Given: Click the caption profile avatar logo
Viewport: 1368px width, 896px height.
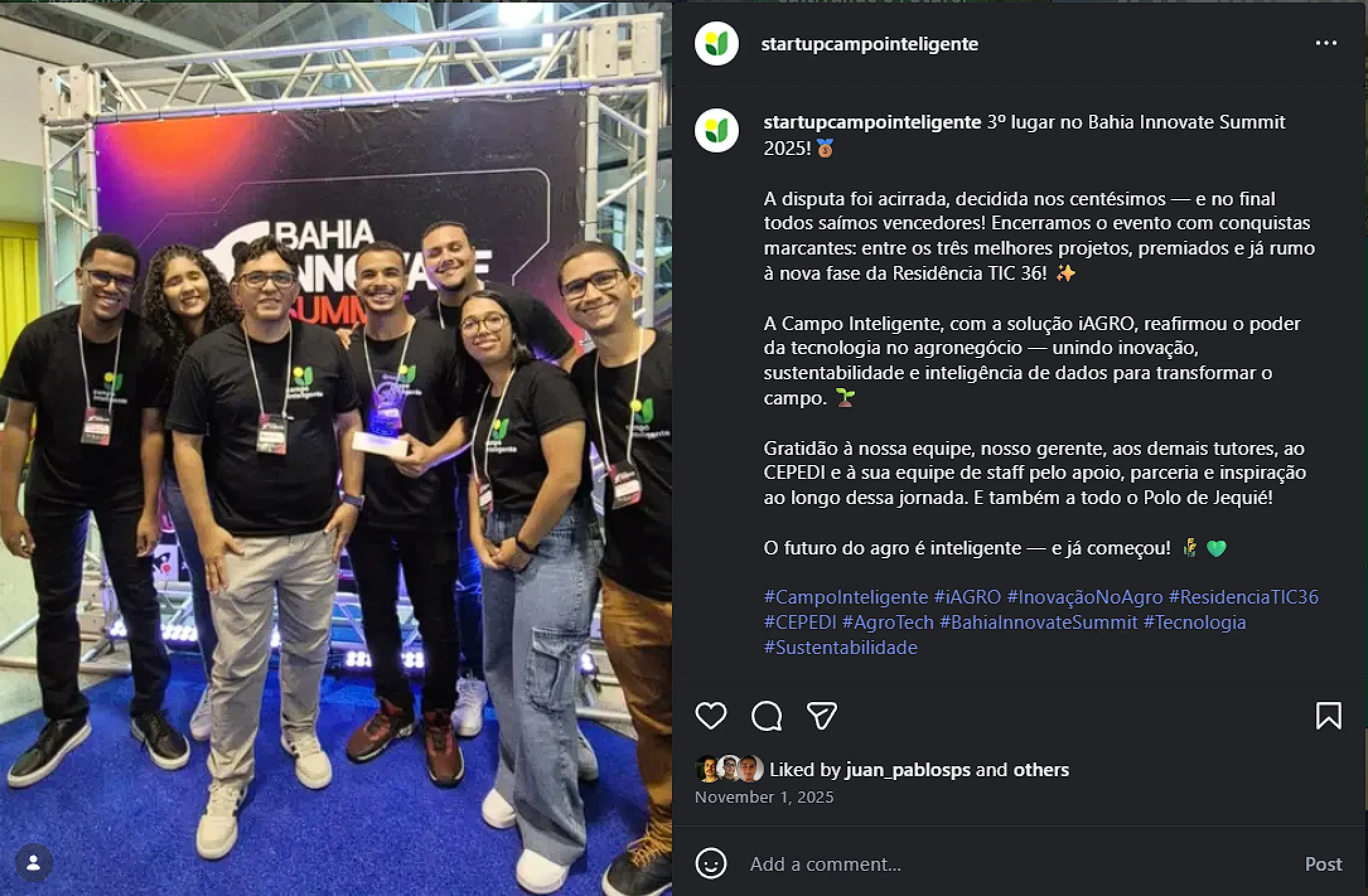Looking at the screenshot, I should tap(717, 131).
